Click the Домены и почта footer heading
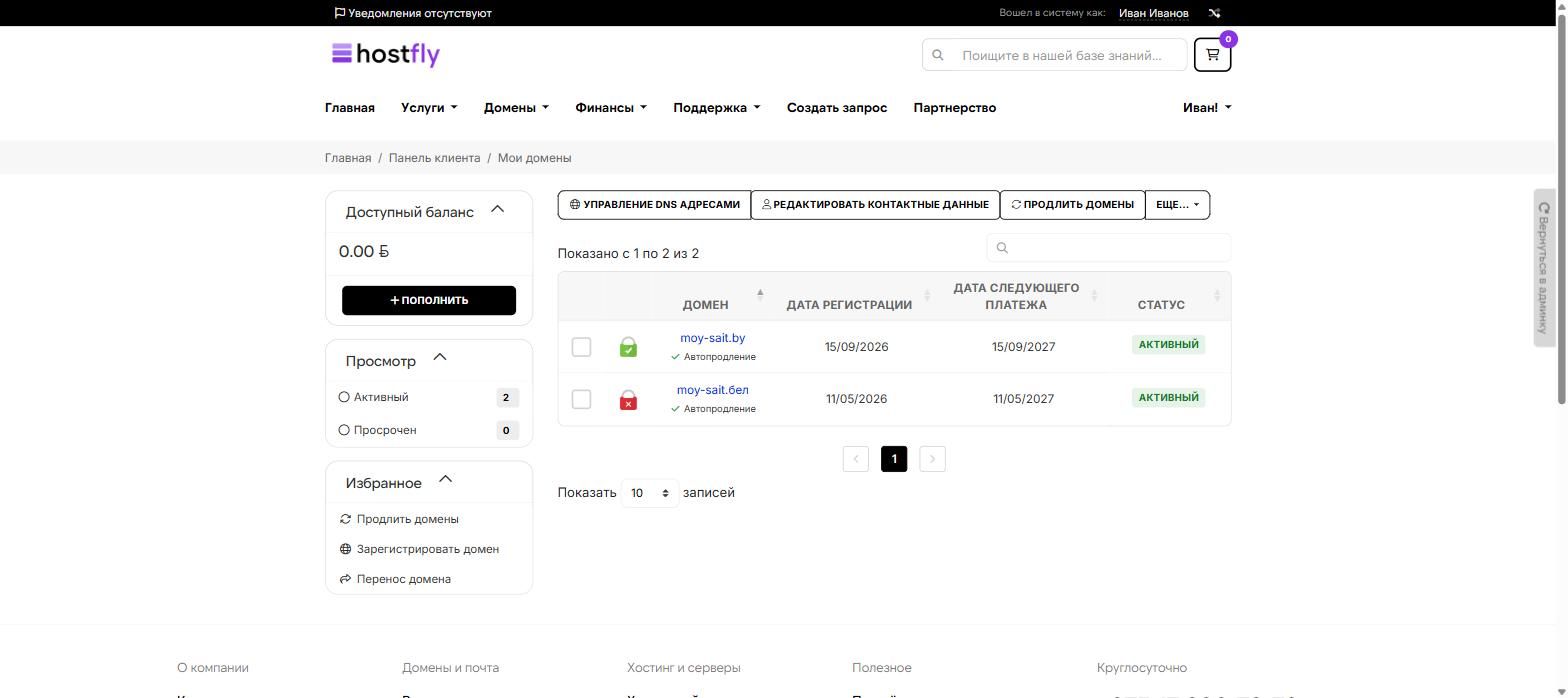The height and width of the screenshot is (698, 1568). coord(450,668)
